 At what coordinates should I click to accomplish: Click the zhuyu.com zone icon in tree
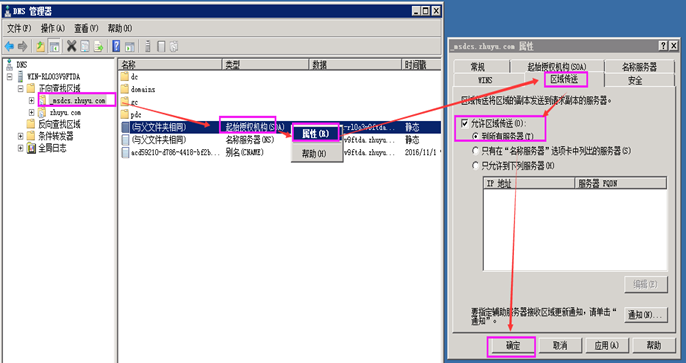[x=42, y=112]
